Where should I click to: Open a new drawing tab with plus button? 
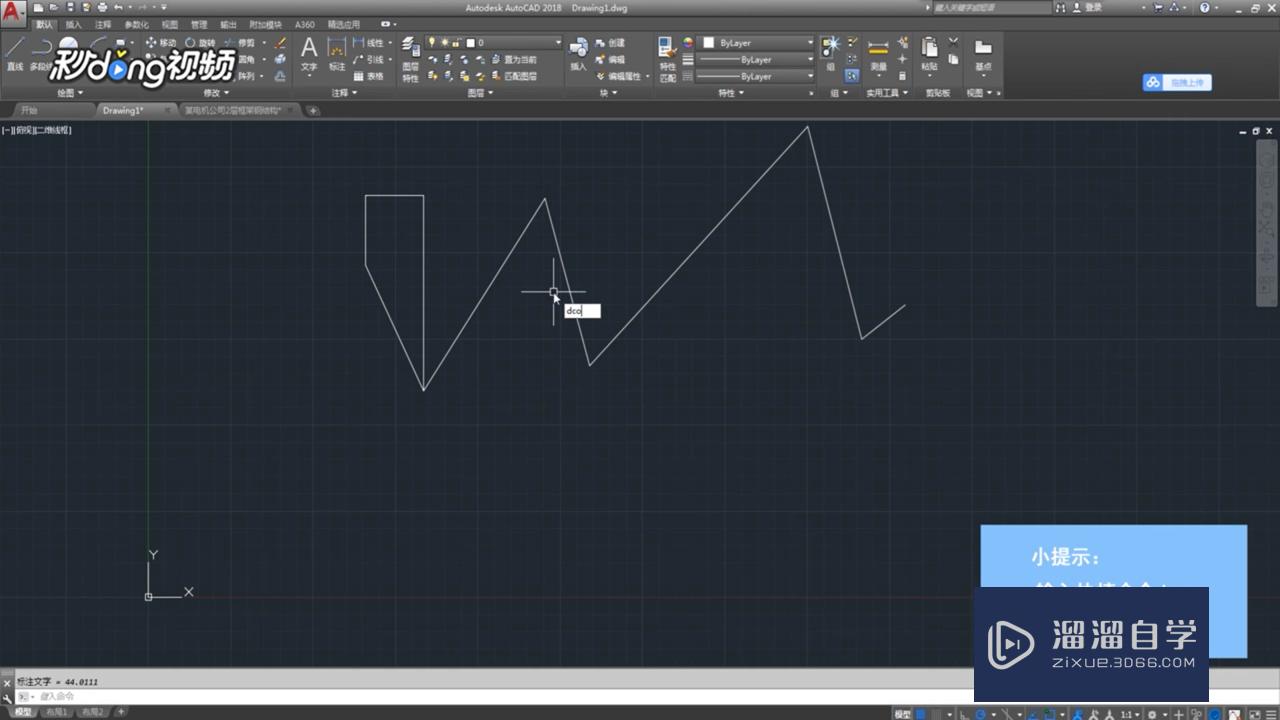click(313, 111)
